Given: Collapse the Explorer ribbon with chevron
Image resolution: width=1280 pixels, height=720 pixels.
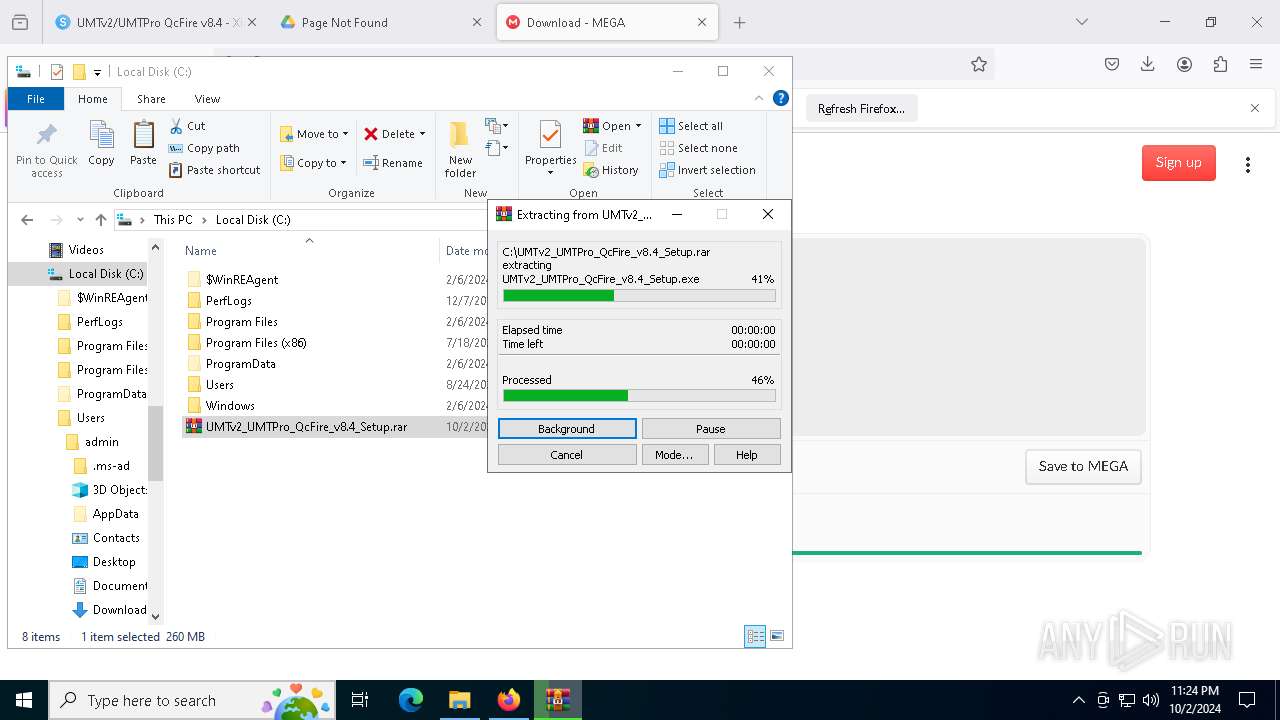Looking at the screenshot, I should pyautogui.click(x=760, y=98).
